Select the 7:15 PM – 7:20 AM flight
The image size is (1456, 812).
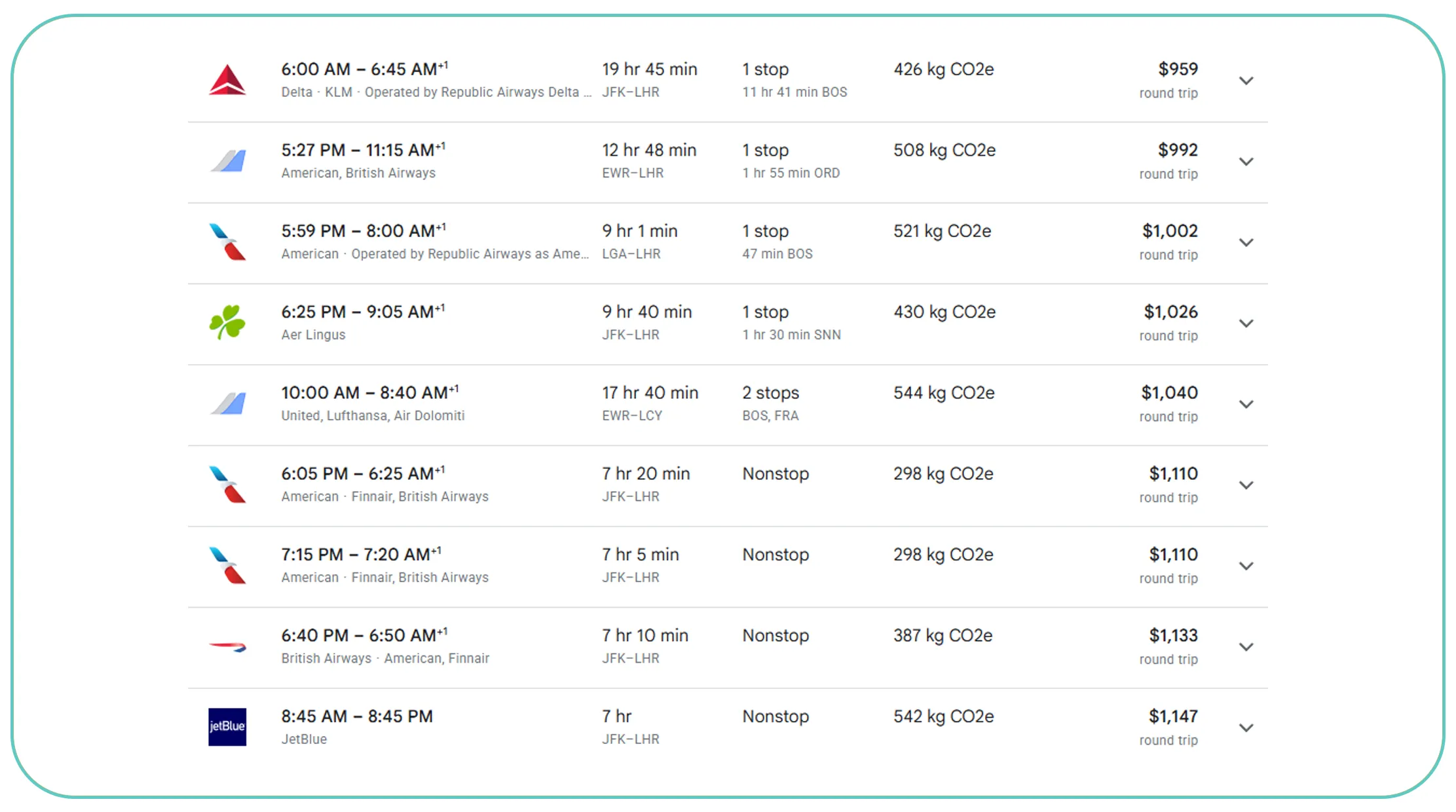click(x=728, y=566)
